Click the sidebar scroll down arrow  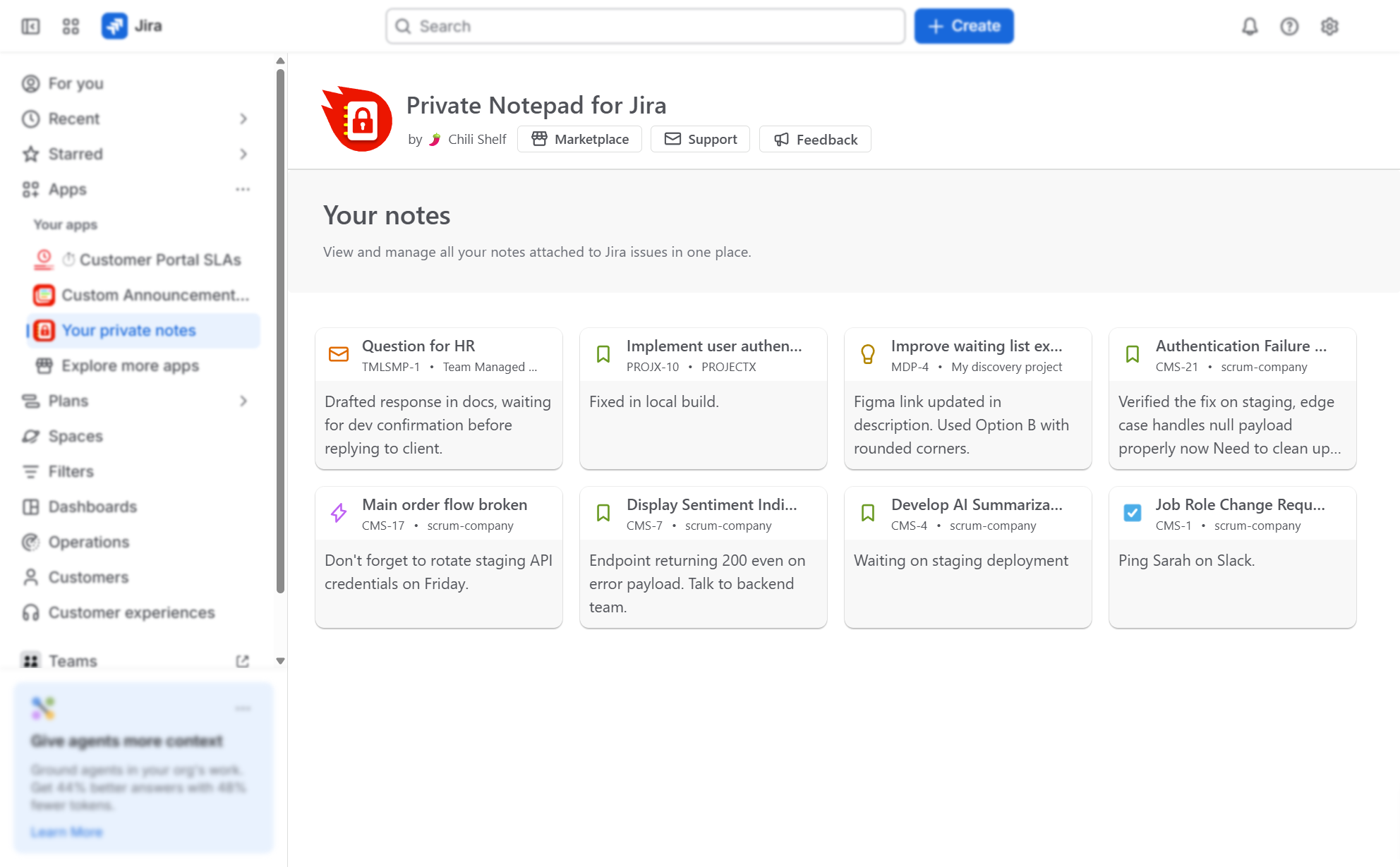point(280,661)
